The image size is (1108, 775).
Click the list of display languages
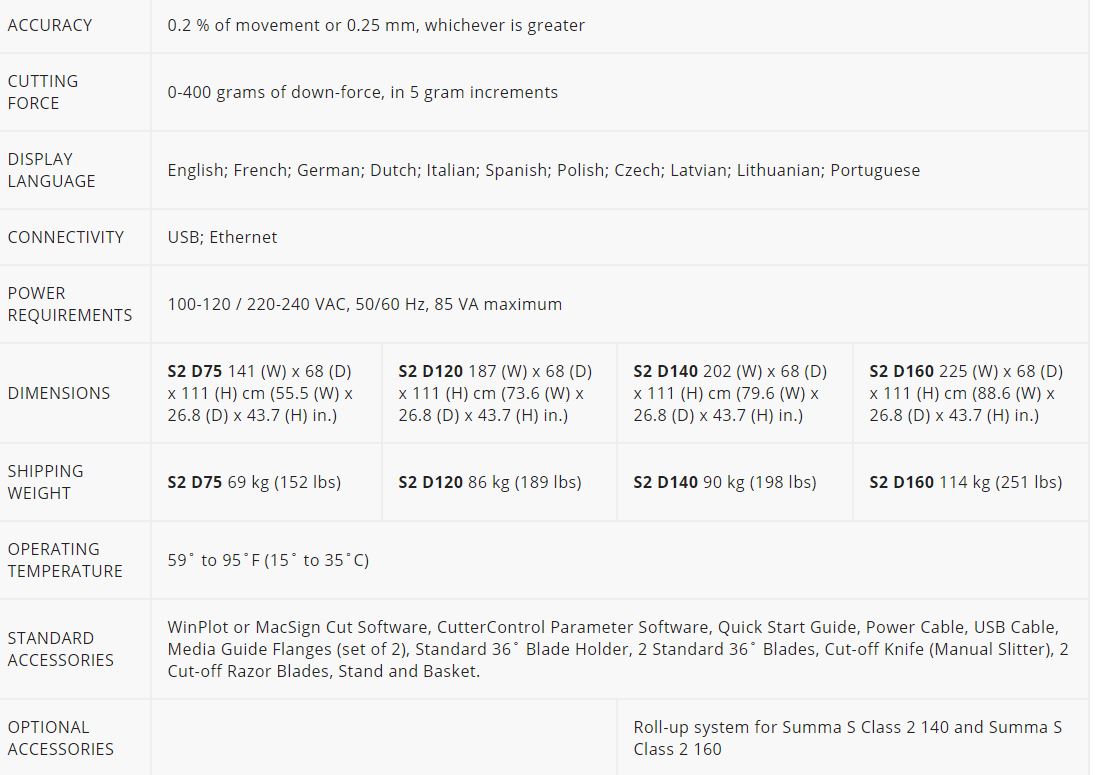(543, 170)
